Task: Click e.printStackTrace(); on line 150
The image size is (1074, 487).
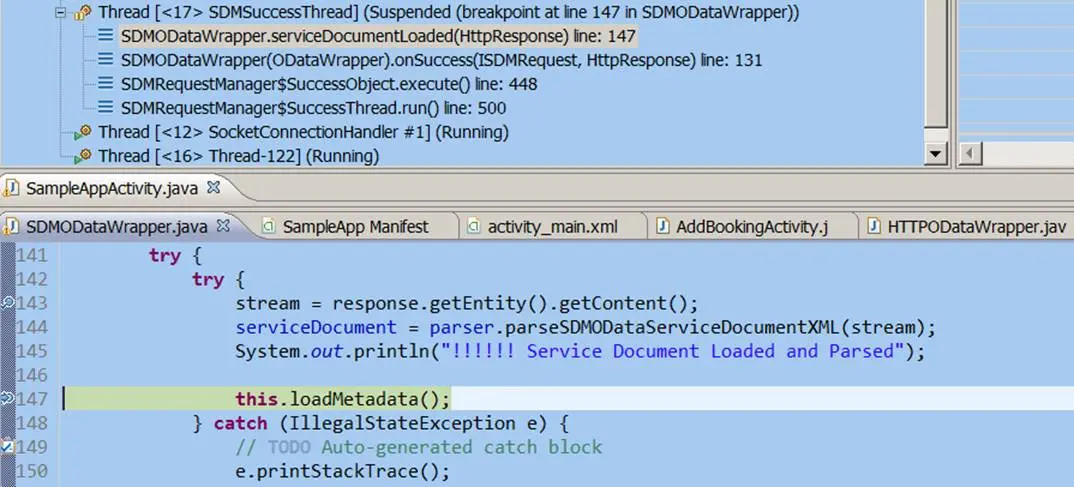Action: point(342,471)
